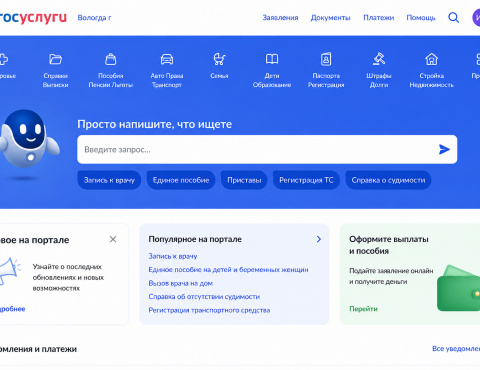Click the Gosuslugi logo

pyautogui.click(x=33, y=17)
